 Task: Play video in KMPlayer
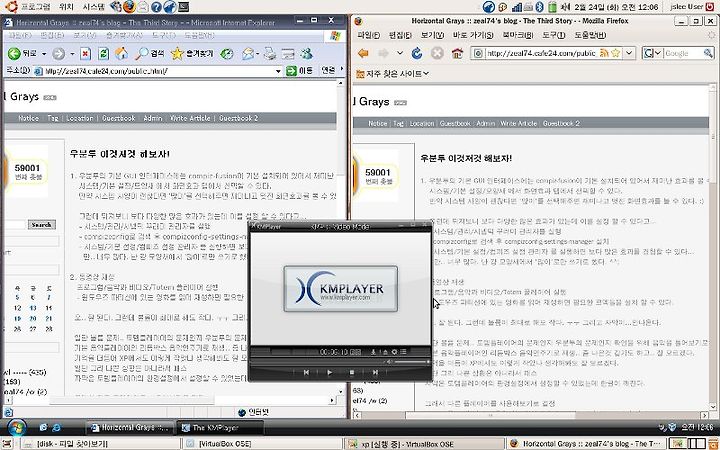[329, 372]
